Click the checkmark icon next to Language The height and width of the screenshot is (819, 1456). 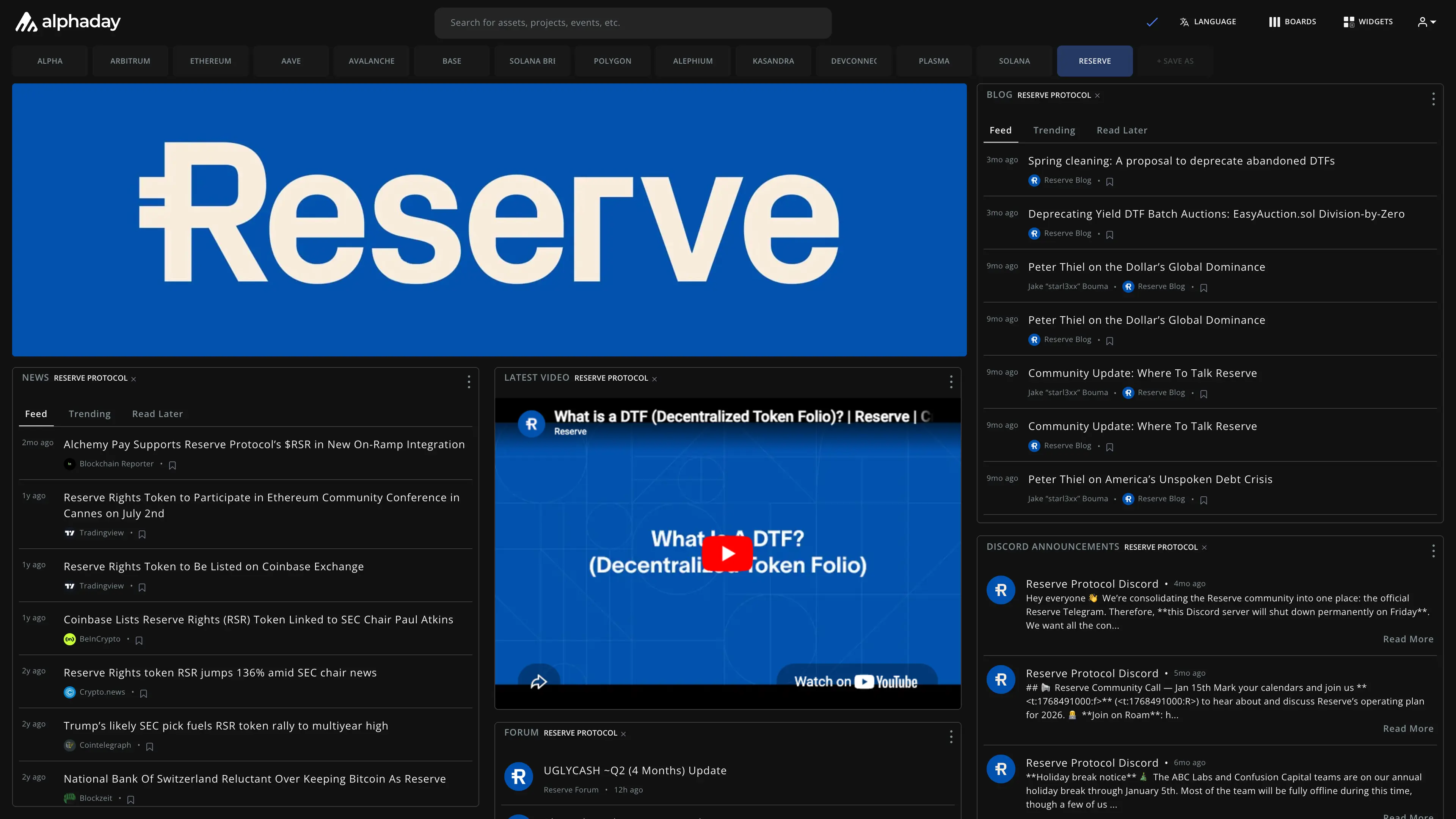(x=1152, y=22)
